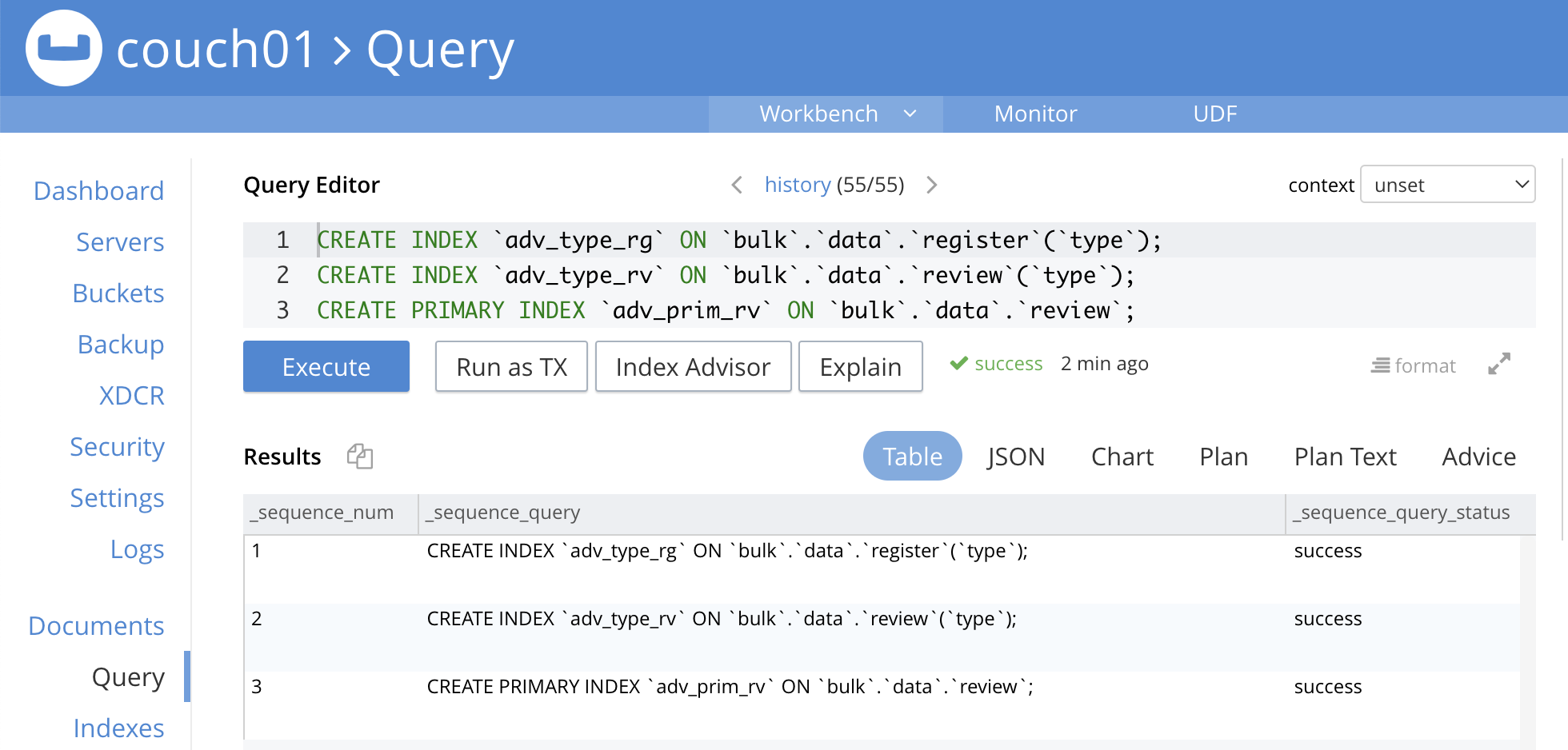Screen dimensions: 1568x750
Task: Click the next history chevron
Action: [932, 185]
